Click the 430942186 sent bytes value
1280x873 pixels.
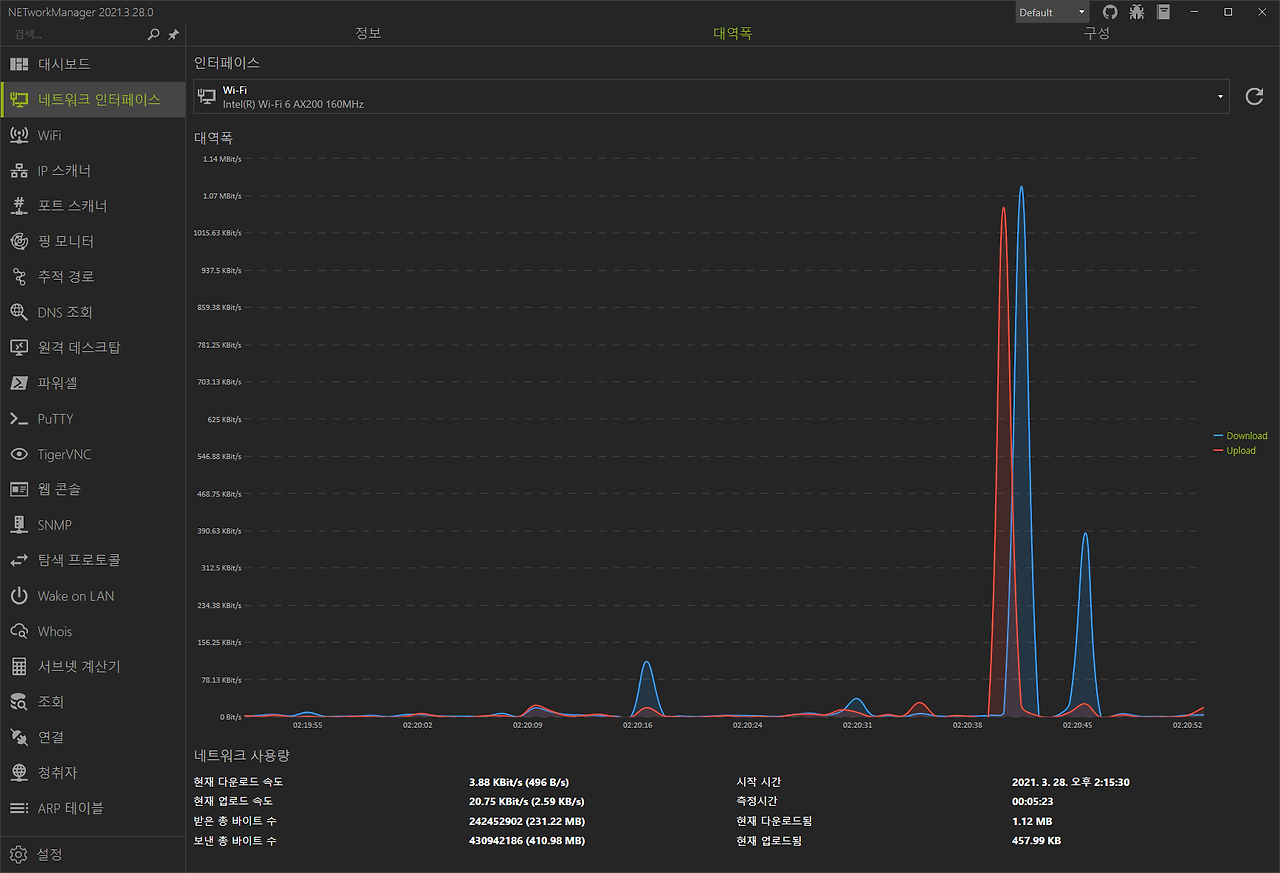point(526,841)
